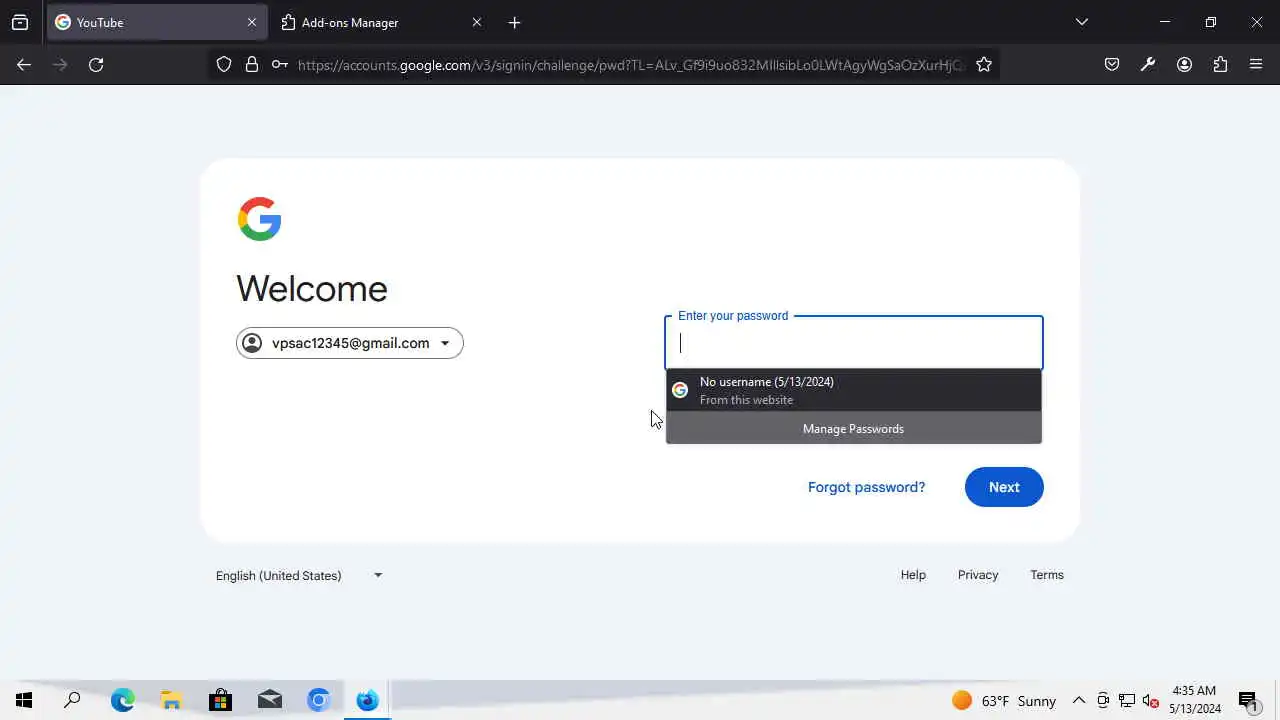Click the muted volume icon in tray
The width and height of the screenshot is (1280, 720).
point(1150,701)
